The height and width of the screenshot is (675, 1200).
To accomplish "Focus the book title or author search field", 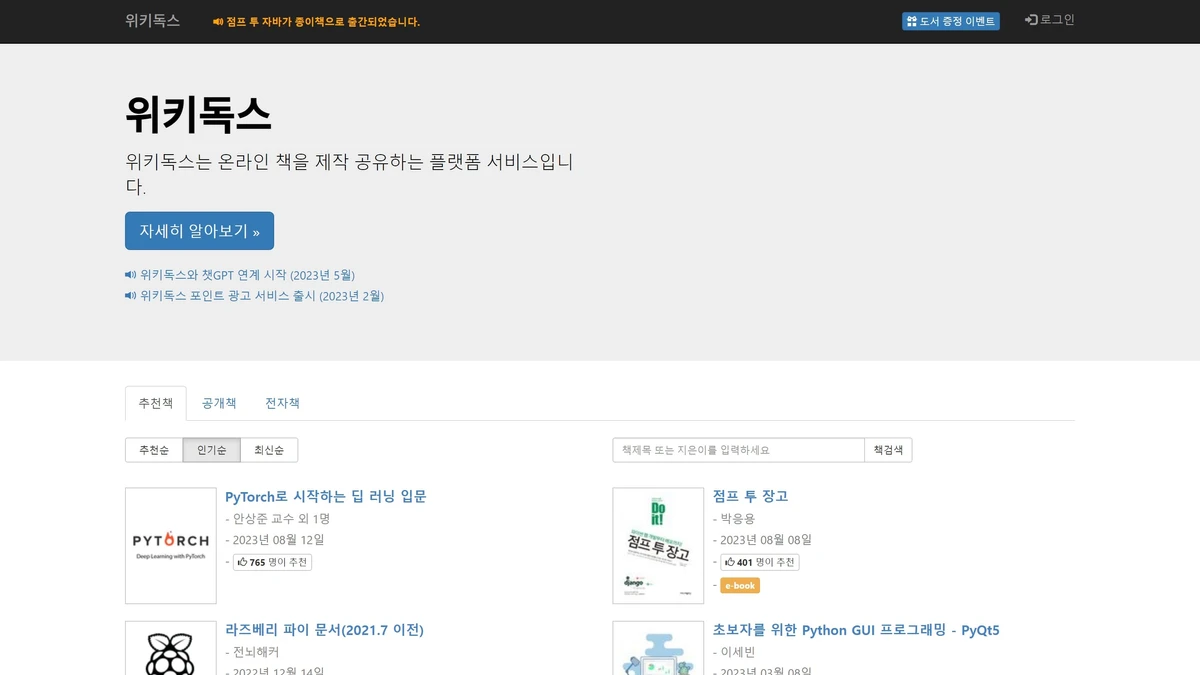I will coord(739,450).
